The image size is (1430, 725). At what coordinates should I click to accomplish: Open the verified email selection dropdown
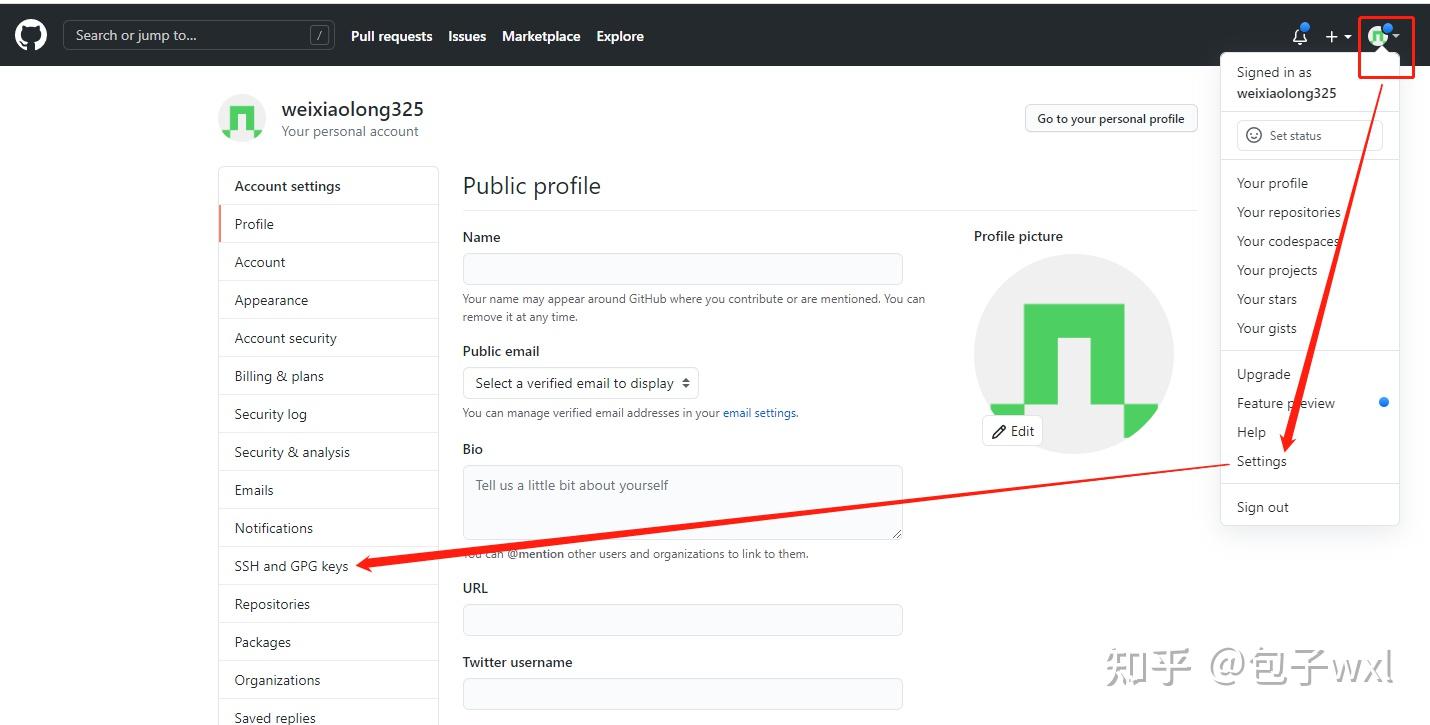(x=580, y=383)
